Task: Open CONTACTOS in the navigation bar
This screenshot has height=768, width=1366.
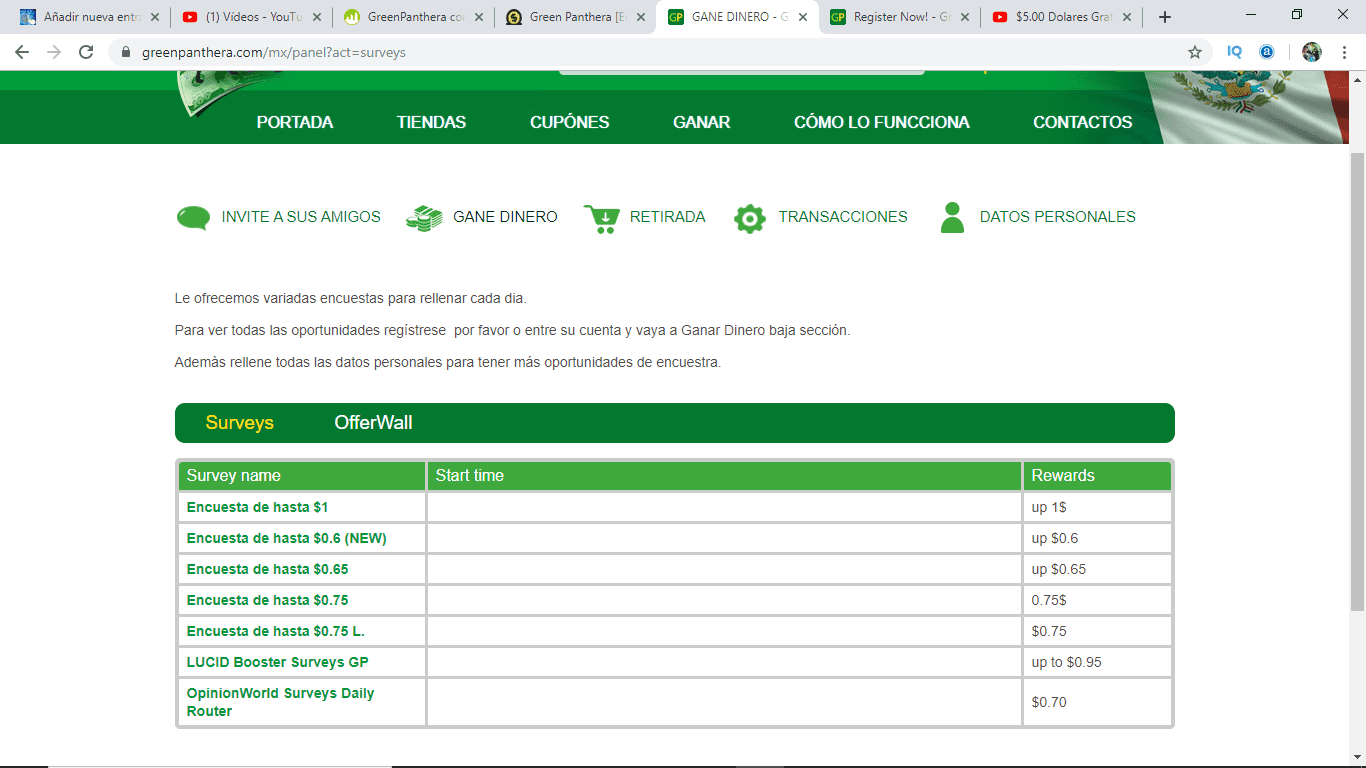Action: [1083, 122]
